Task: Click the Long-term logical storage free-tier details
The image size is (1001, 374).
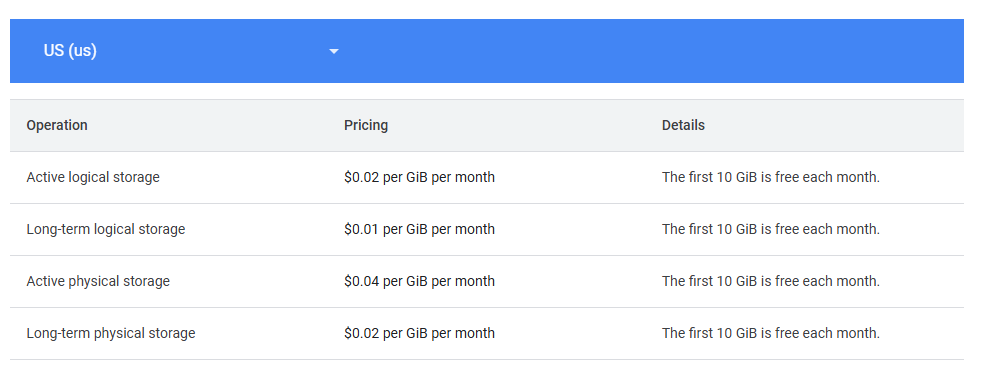Action: pos(771,229)
